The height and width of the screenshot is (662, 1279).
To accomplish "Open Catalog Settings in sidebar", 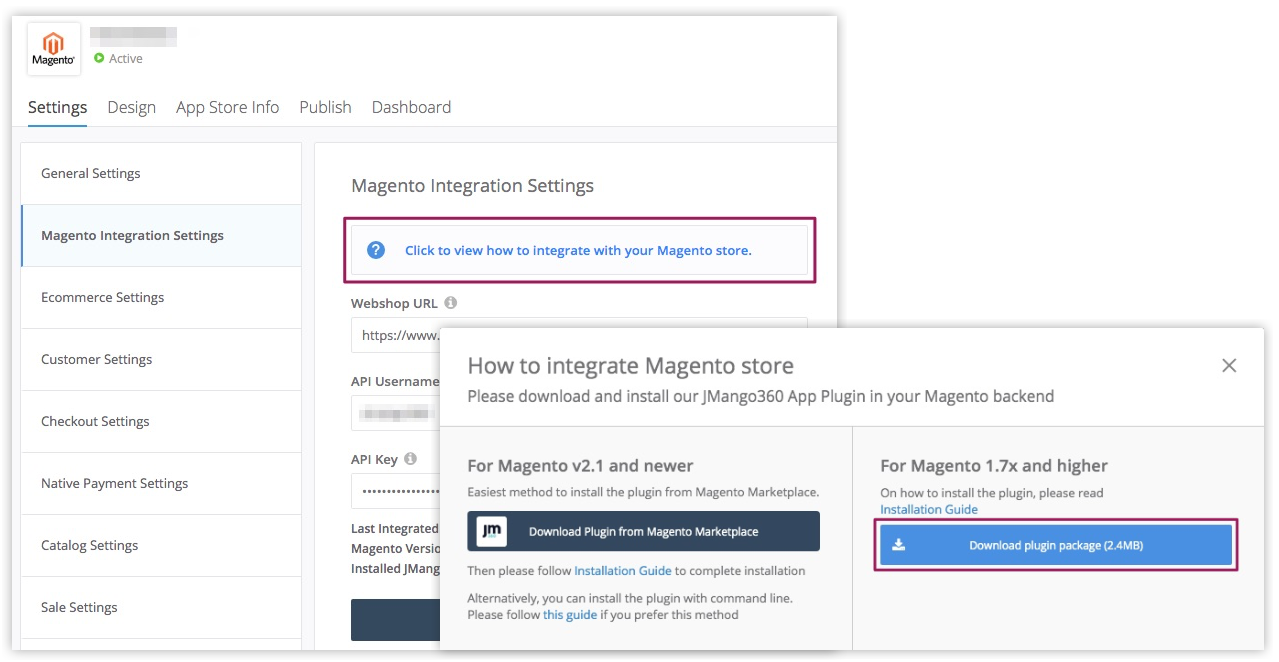I will tap(161, 545).
